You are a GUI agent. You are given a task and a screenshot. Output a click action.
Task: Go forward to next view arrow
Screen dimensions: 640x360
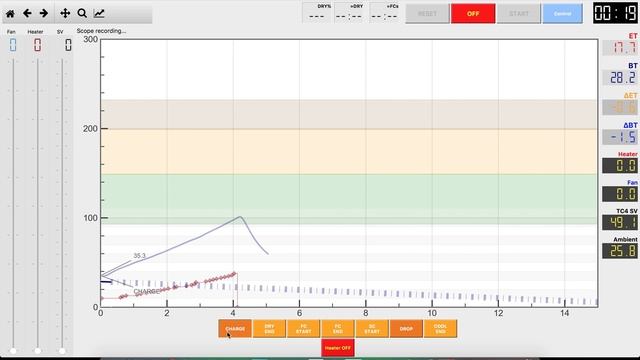pyautogui.click(x=44, y=13)
